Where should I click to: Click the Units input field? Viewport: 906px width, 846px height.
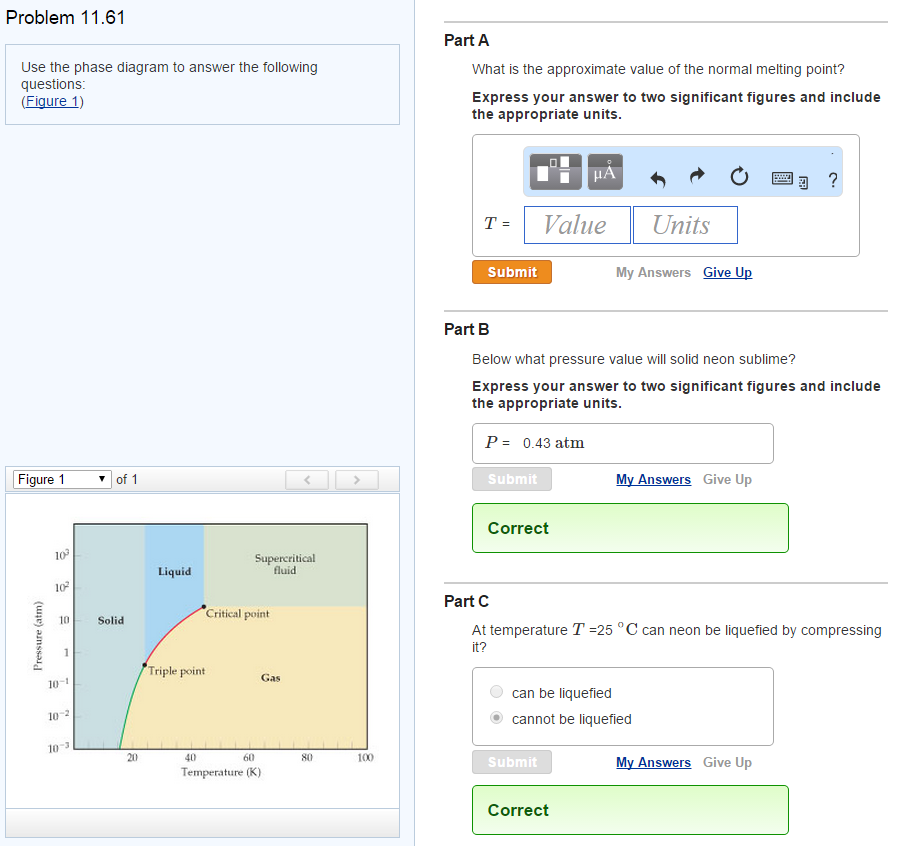(x=685, y=224)
